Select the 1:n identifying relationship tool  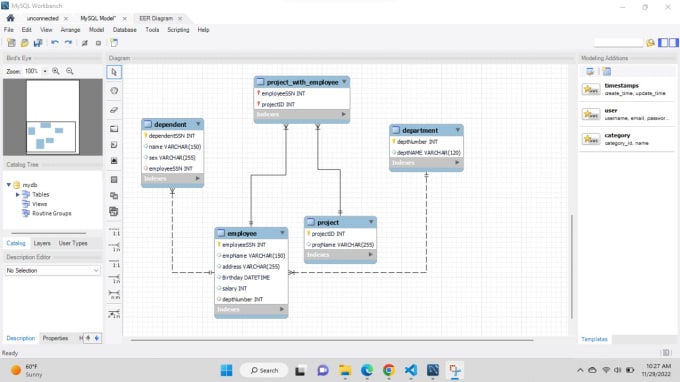pos(114,279)
